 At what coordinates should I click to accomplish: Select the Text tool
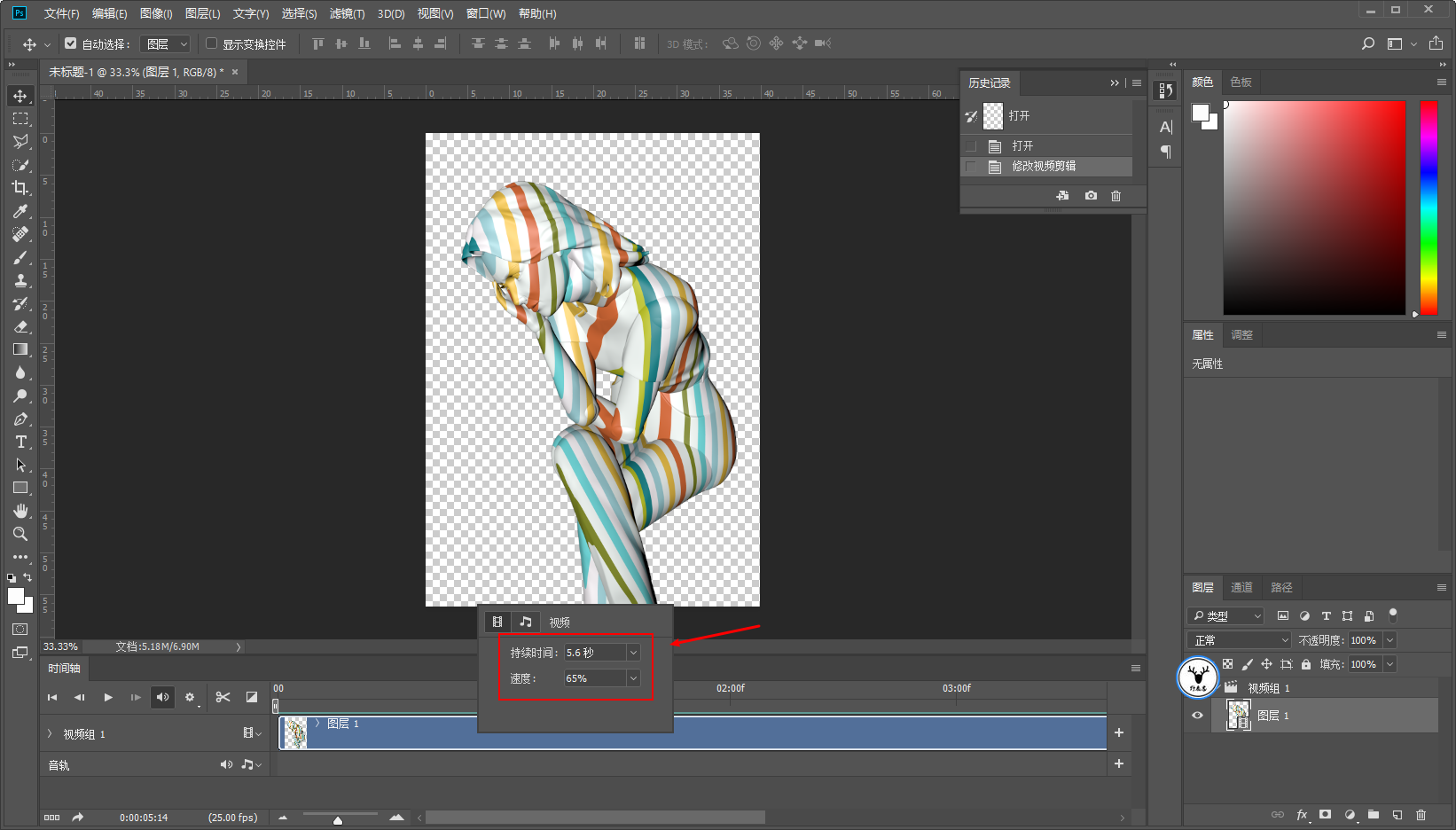(20, 442)
